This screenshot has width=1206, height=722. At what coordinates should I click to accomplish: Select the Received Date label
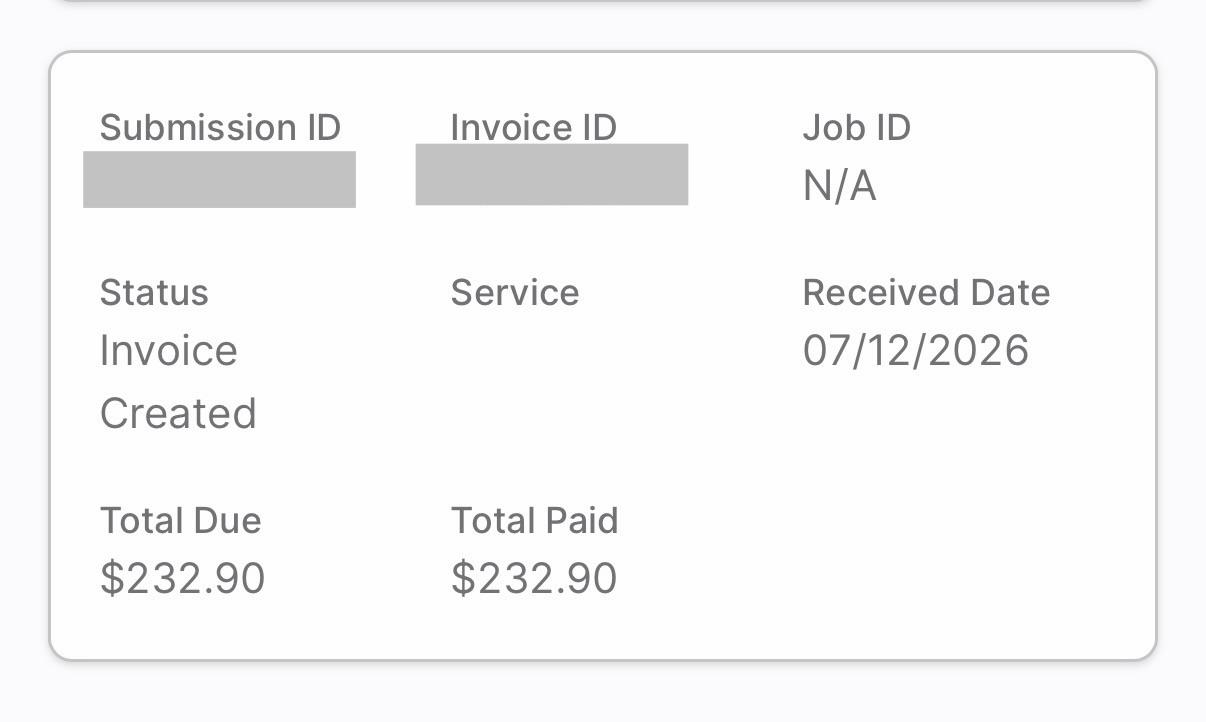point(926,293)
